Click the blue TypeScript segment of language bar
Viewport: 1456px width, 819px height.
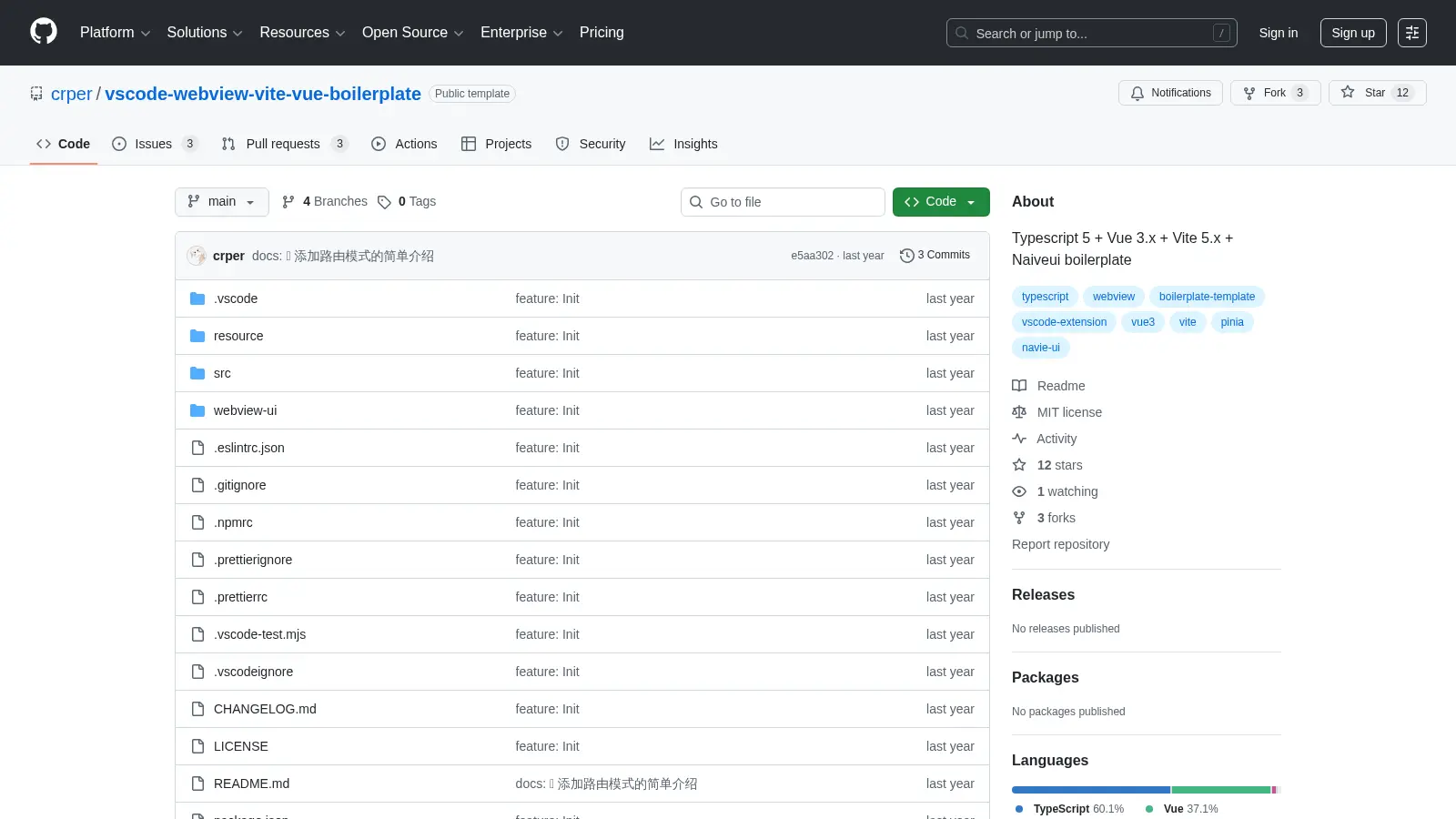tap(1091, 790)
